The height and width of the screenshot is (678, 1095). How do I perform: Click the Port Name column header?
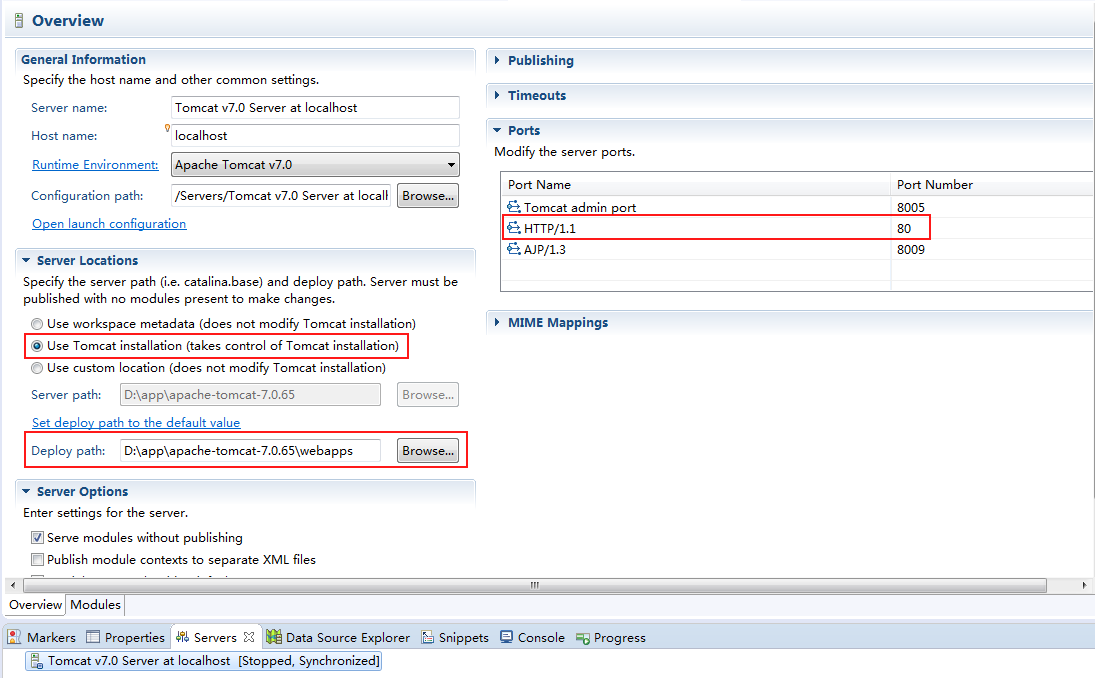696,184
